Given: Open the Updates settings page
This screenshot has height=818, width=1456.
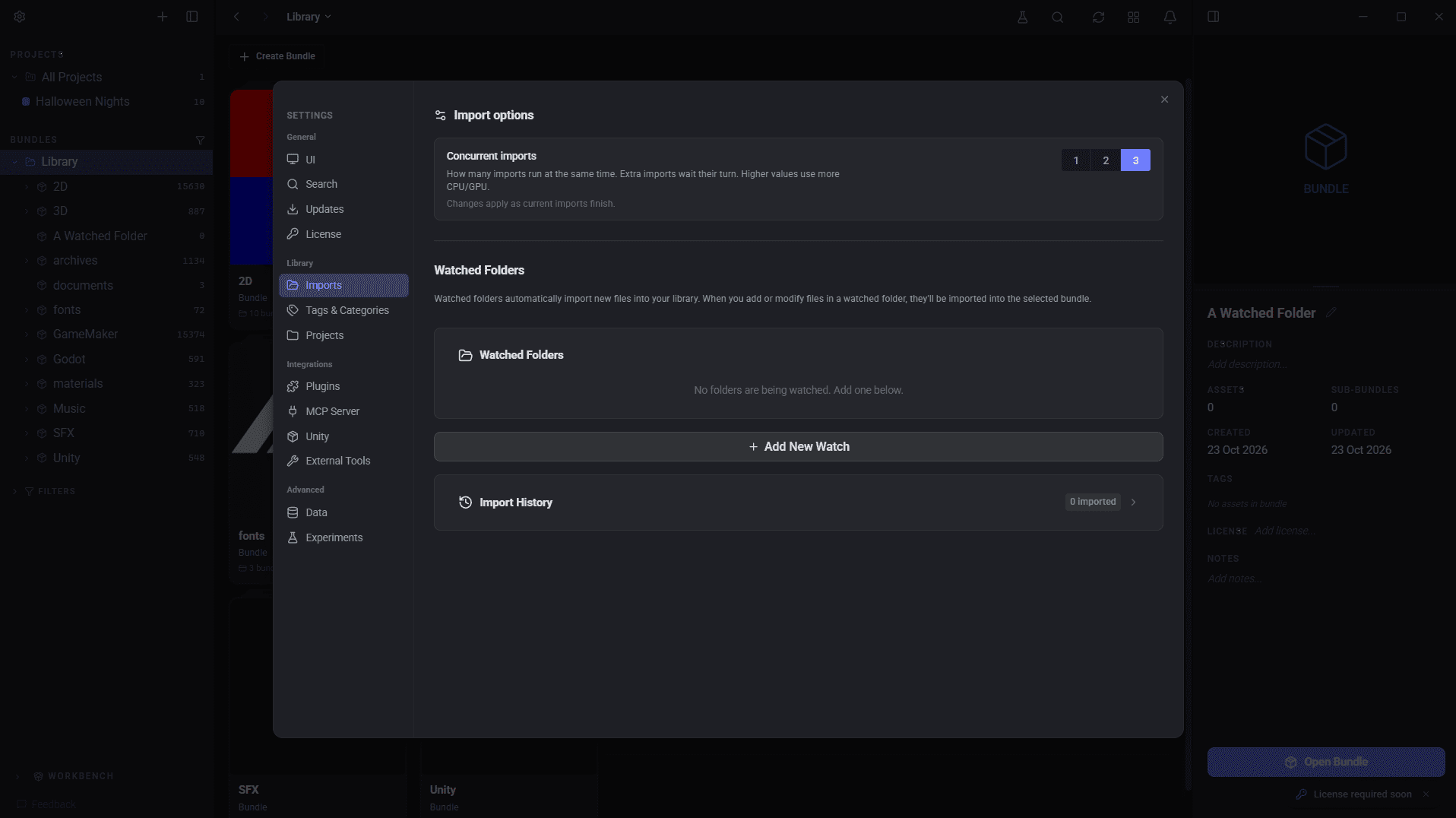Looking at the screenshot, I should [343, 209].
